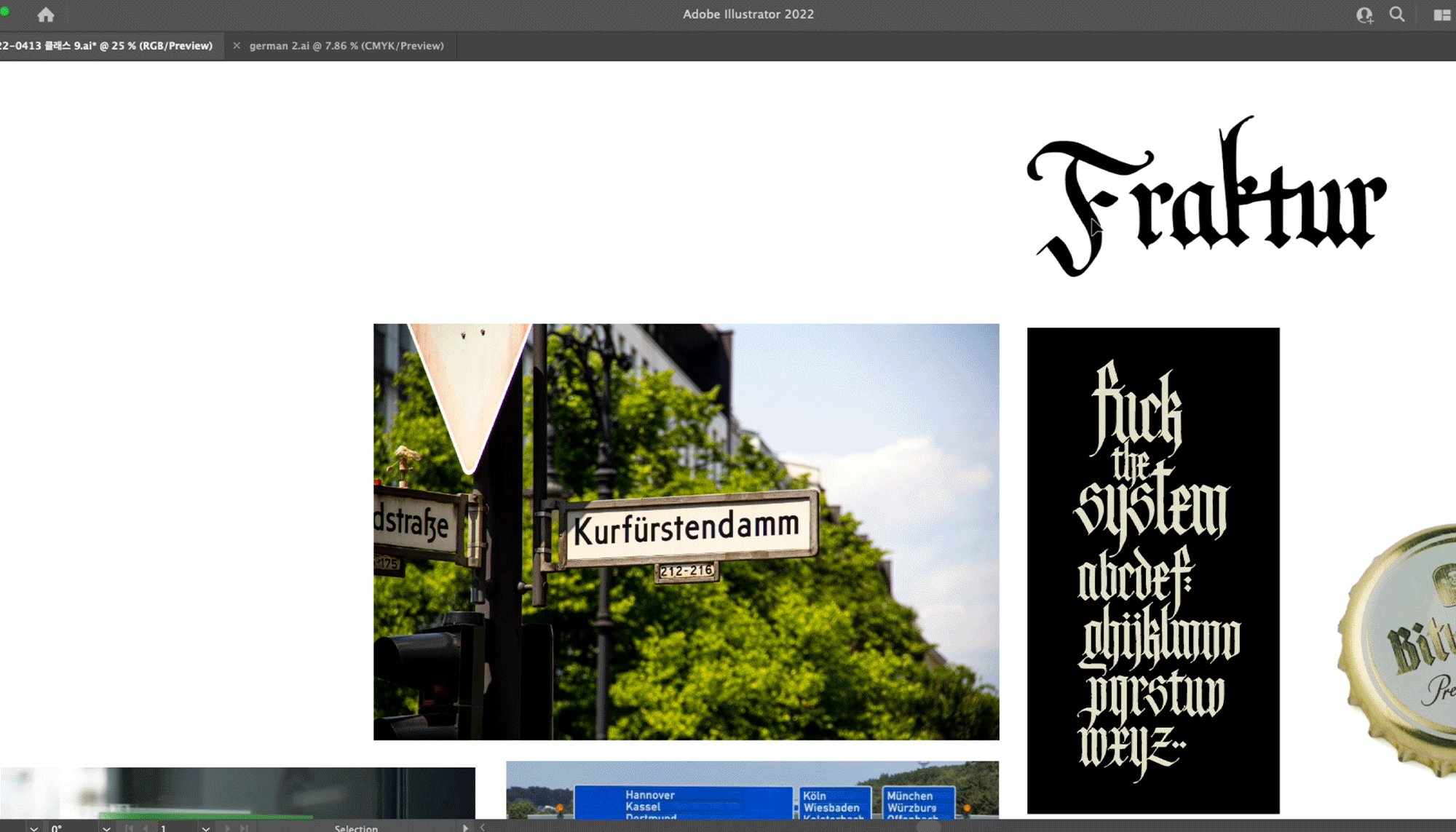Select the Kurfürstendamm street sign photo
The width and height of the screenshot is (1456, 832).
[x=686, y=531]
